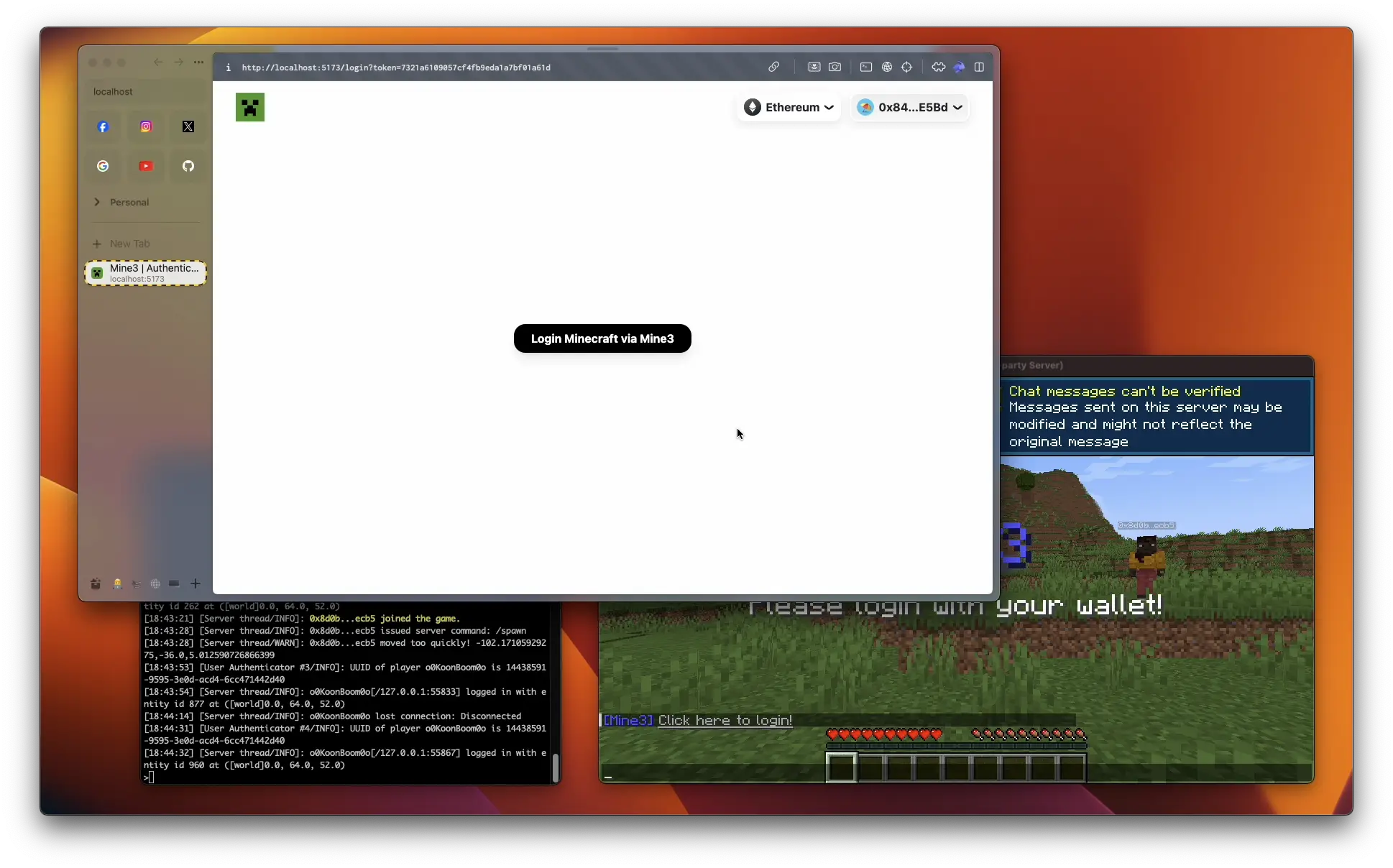The height and width of the screenshot is (868, 1393).
Task: Click Login Minecraft via Mine3 button
Action: [602, 338]
